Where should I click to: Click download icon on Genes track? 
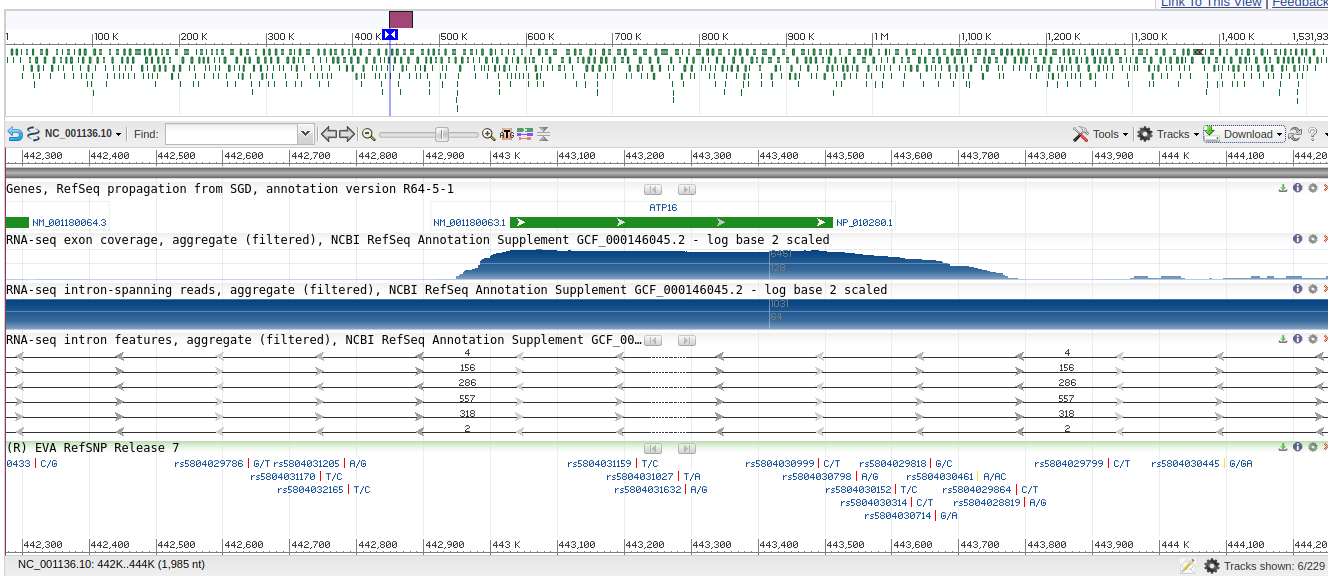1283,188
